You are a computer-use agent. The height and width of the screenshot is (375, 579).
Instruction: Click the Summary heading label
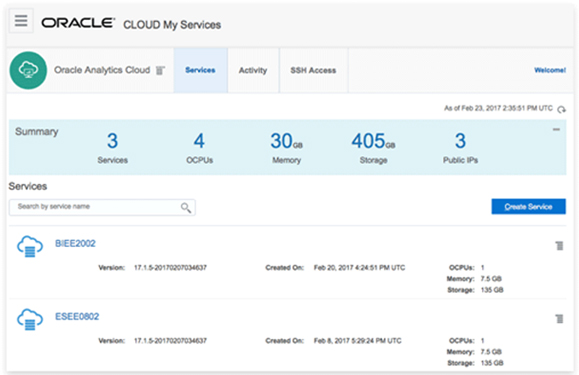pyautogui.click(x=37, y=132)
